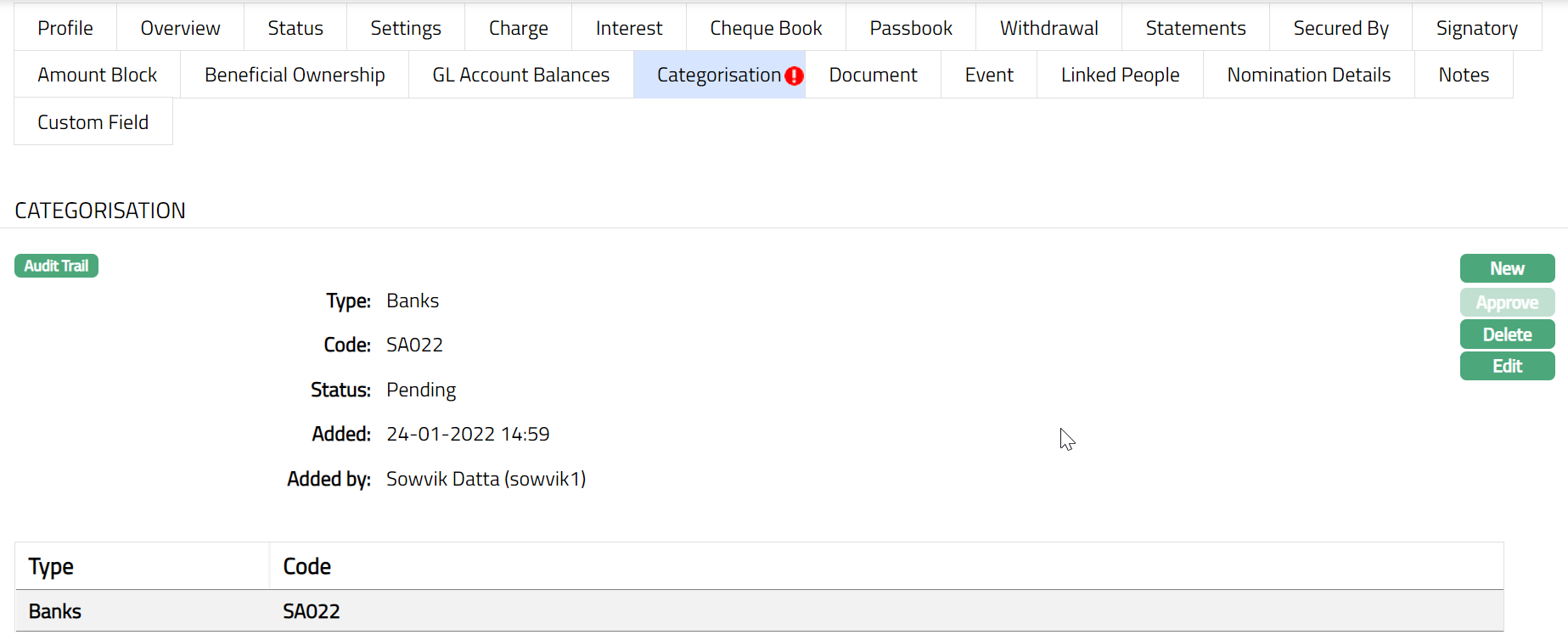The image size is (1568, 635).
Task: Select the Statements tab
Action: pyautogui.click(x=1195, y=28)
